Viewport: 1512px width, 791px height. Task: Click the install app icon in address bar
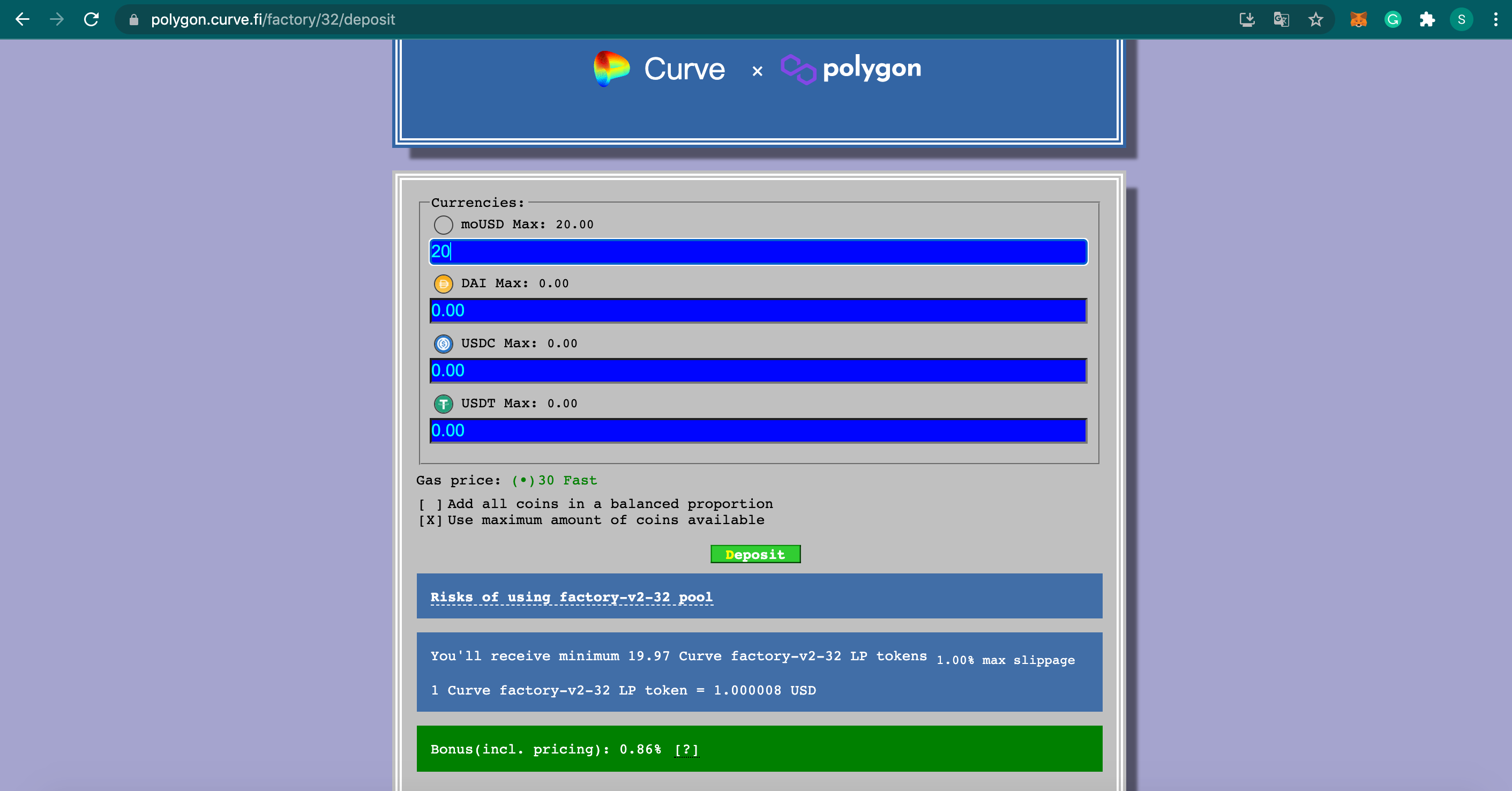1247,19
